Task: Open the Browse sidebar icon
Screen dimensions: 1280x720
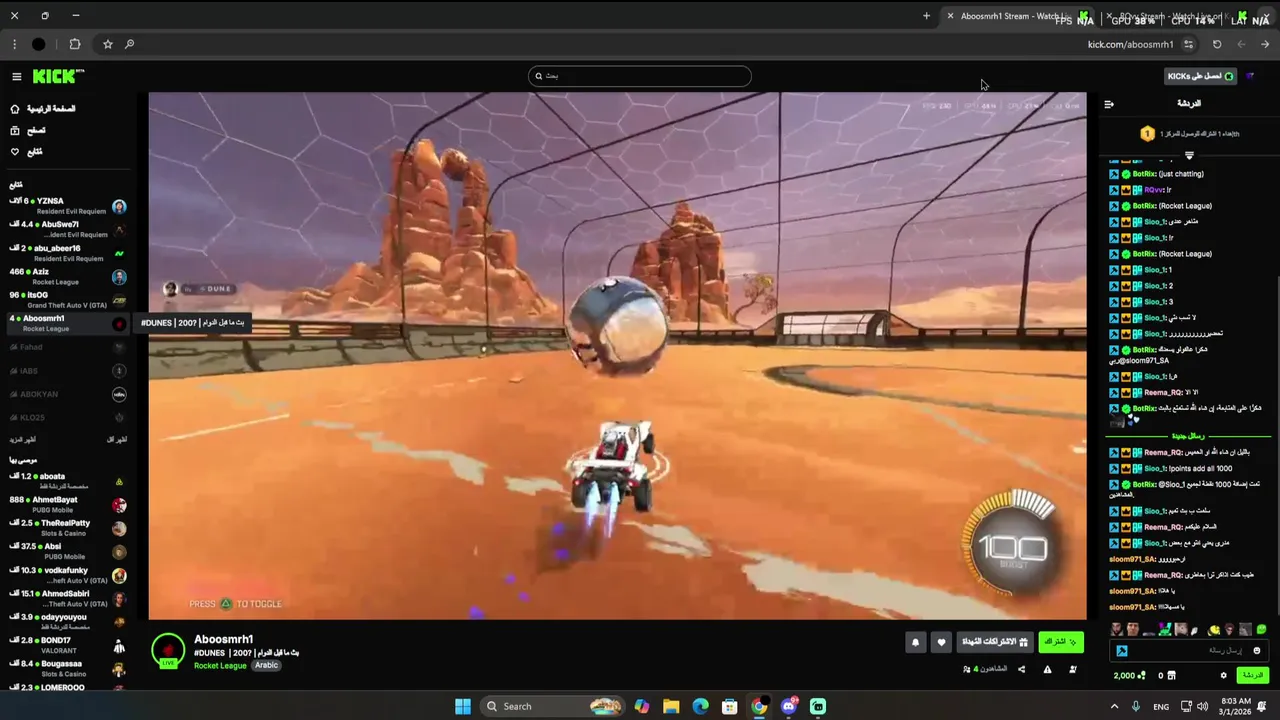Action: 14,130
